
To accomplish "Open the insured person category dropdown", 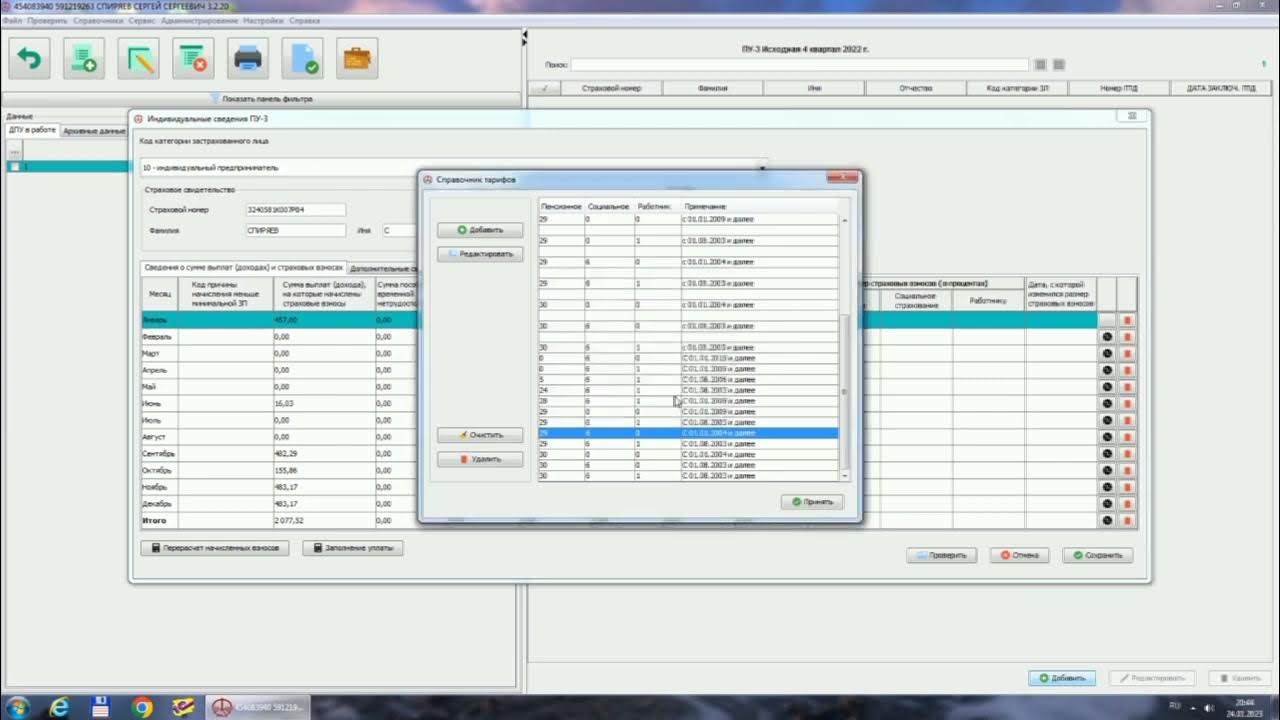I will click(762, 168).
